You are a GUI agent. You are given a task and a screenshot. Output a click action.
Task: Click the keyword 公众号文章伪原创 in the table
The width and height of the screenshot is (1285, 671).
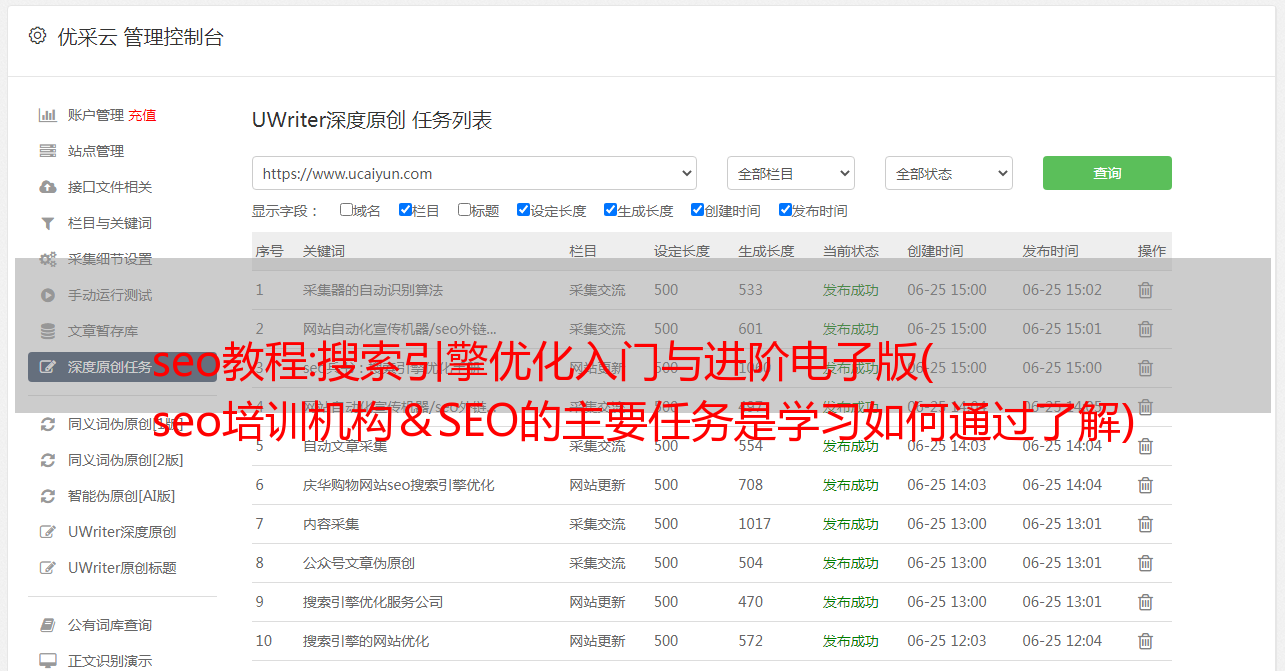tap(359, 563)
